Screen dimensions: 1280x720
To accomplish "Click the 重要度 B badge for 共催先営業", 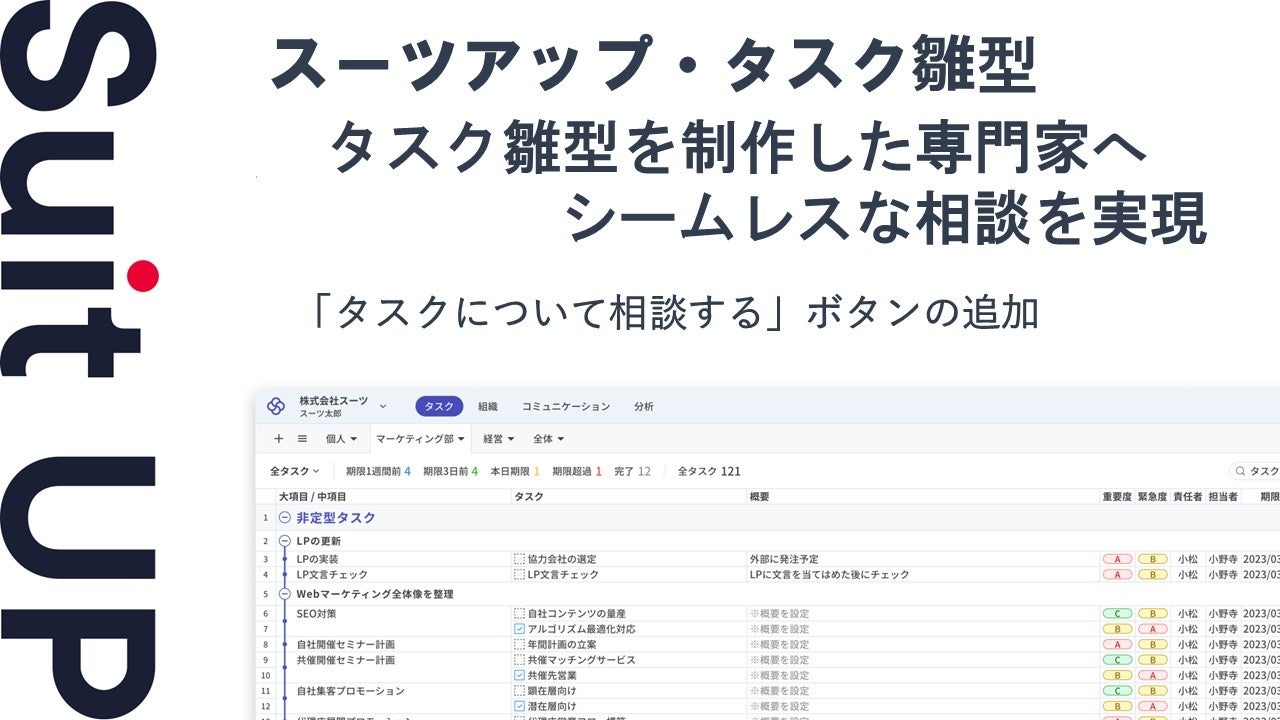I will click(x=1117, y=676).
